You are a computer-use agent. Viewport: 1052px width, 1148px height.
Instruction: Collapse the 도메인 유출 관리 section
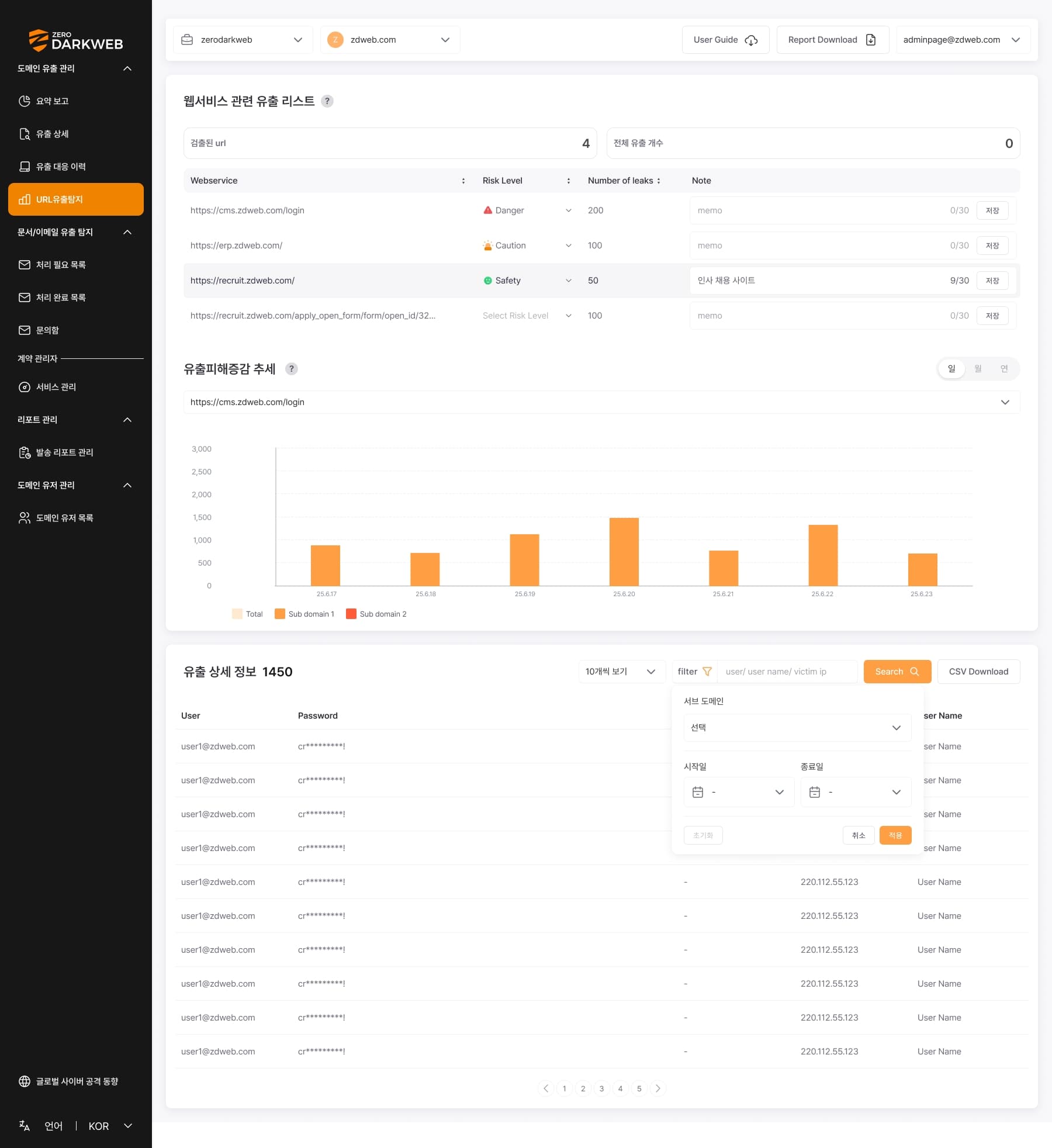[x=127, y=68]
